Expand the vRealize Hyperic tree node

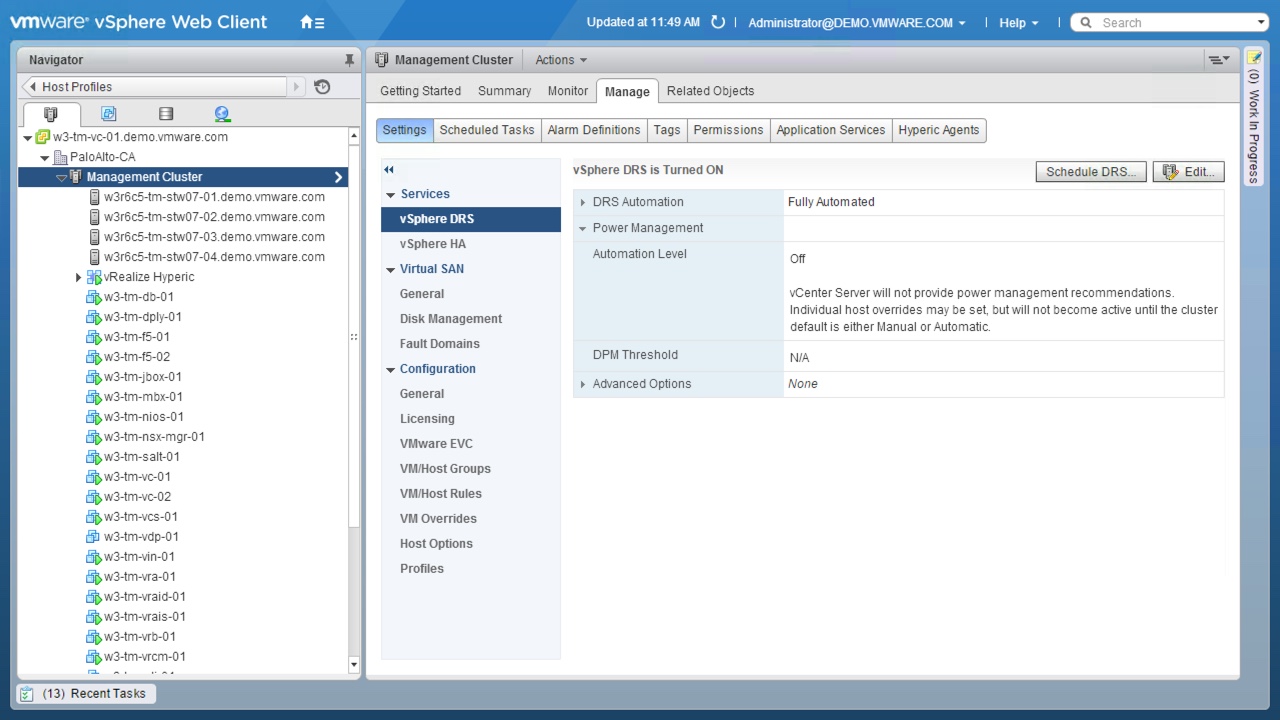click(x=78, y=277)
